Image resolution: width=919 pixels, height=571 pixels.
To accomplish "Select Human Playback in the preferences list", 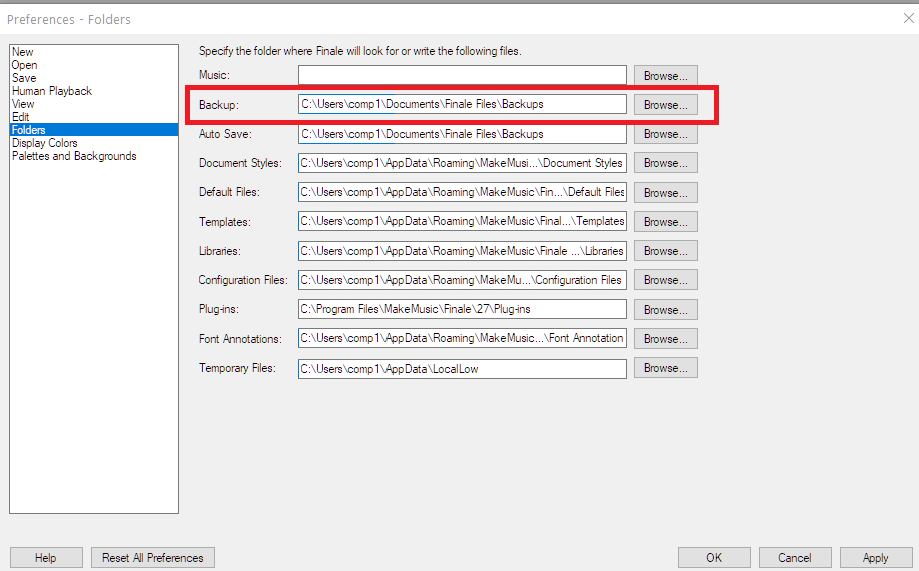I will [51, 91].
